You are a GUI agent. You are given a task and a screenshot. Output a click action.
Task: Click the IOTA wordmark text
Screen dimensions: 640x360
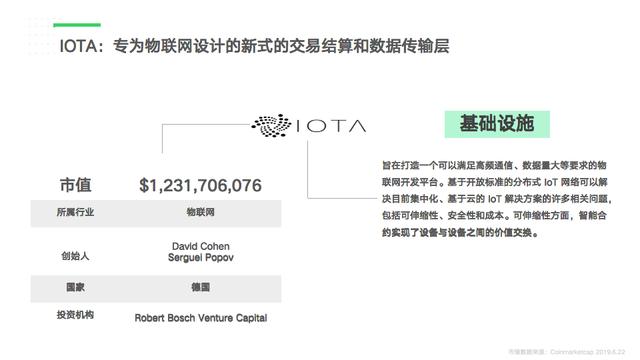[x=331, y=126]
